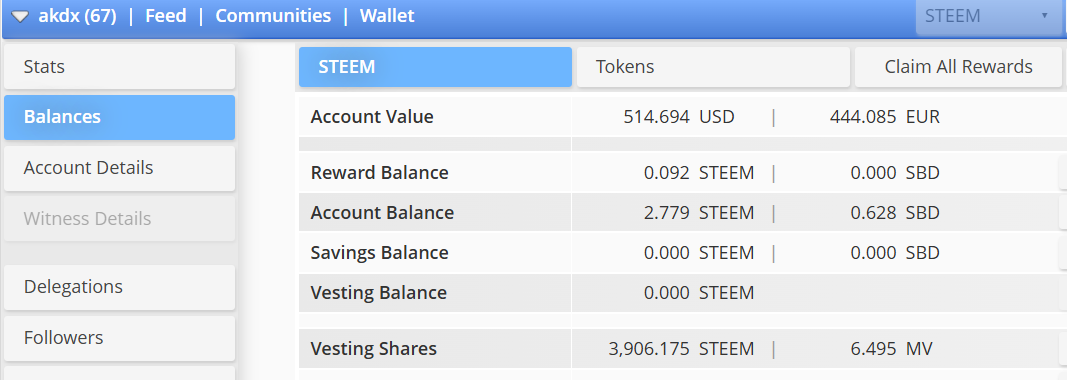Screen dimensions: 1067x380
Task: Go to the Feed link
Action: pos(165,16)
